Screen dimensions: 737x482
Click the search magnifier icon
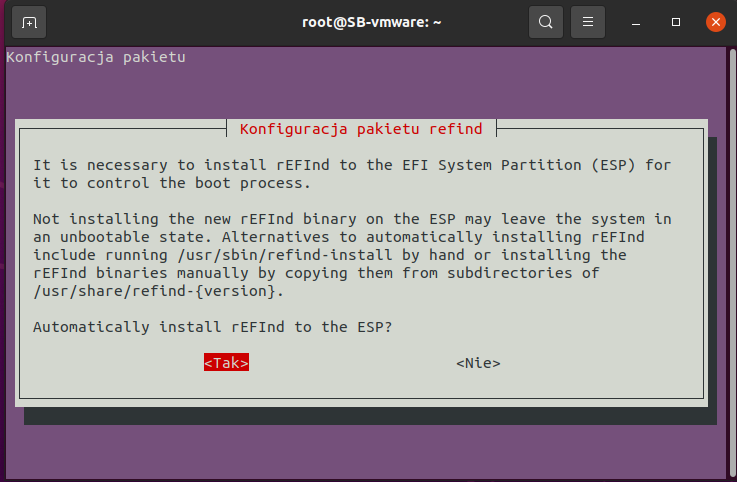pos(546,21)
